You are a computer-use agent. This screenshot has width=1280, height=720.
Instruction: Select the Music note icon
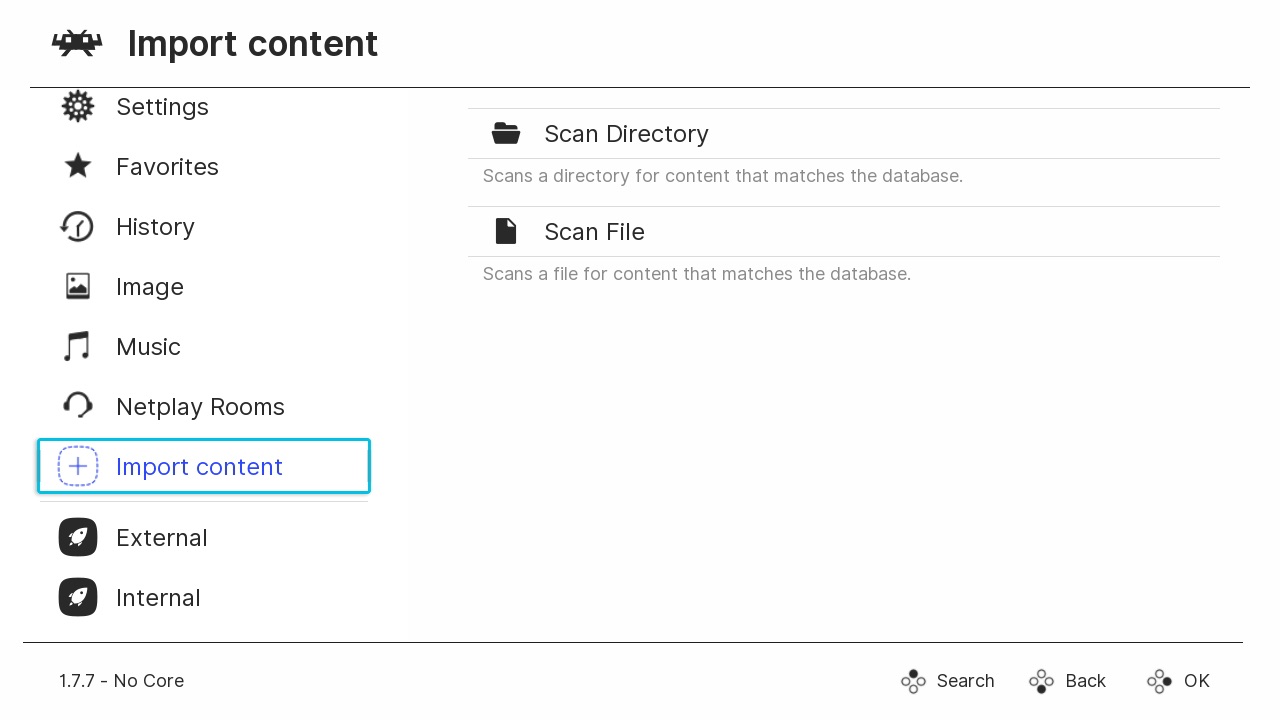click(x=78, y=347)
